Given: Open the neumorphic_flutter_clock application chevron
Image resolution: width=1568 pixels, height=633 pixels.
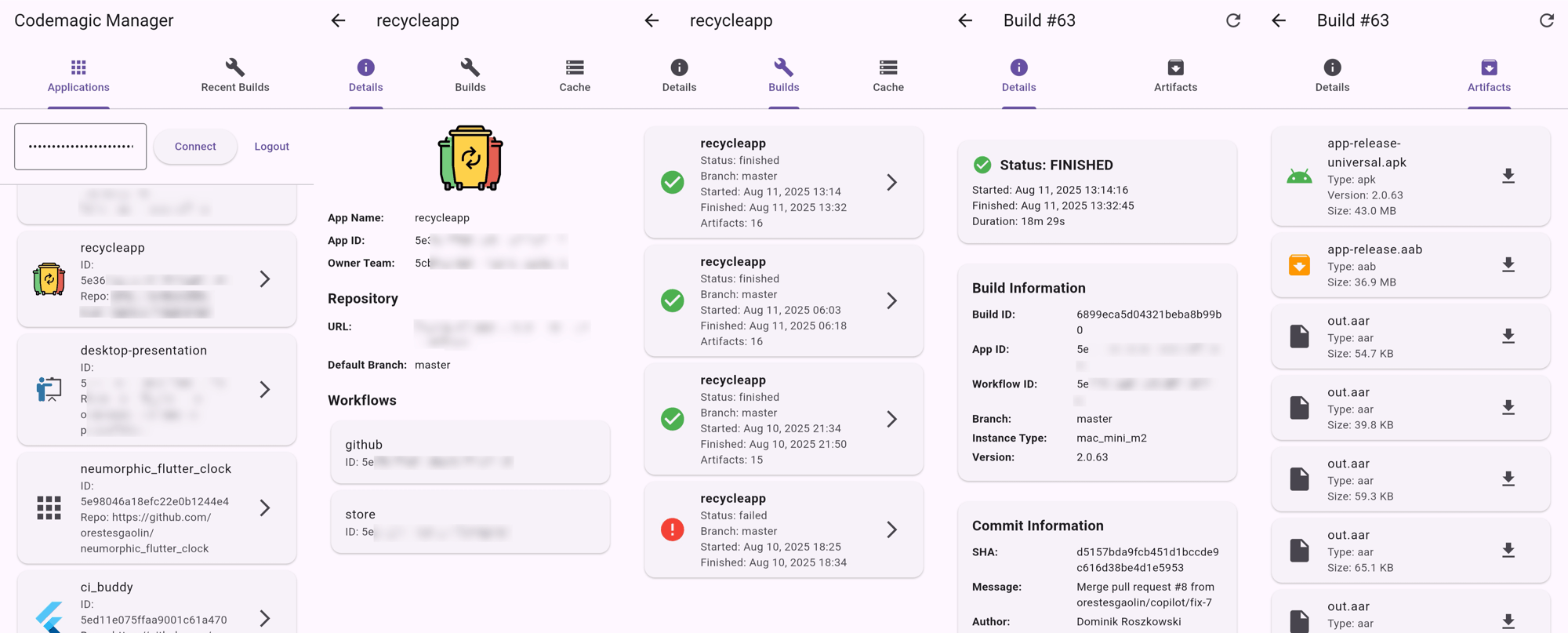Looking at the screenshot, I should 265,508.
